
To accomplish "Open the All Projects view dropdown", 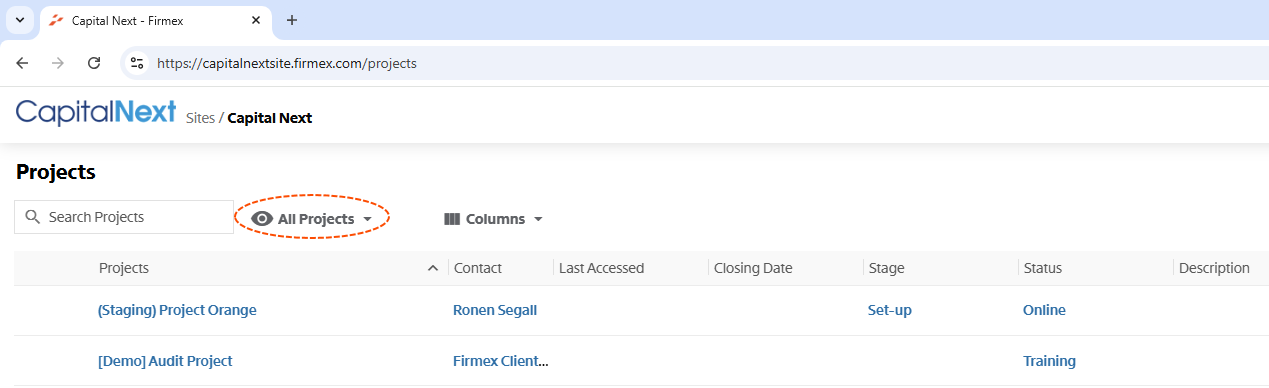I will pyautogui.click(x=312, y=218).
